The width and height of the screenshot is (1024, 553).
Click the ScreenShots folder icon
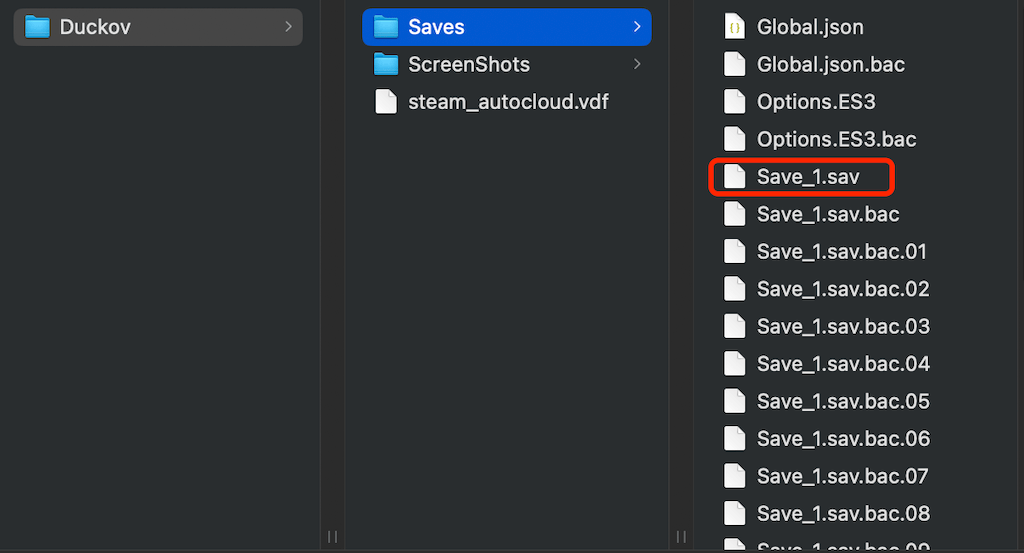coord(386,65)
